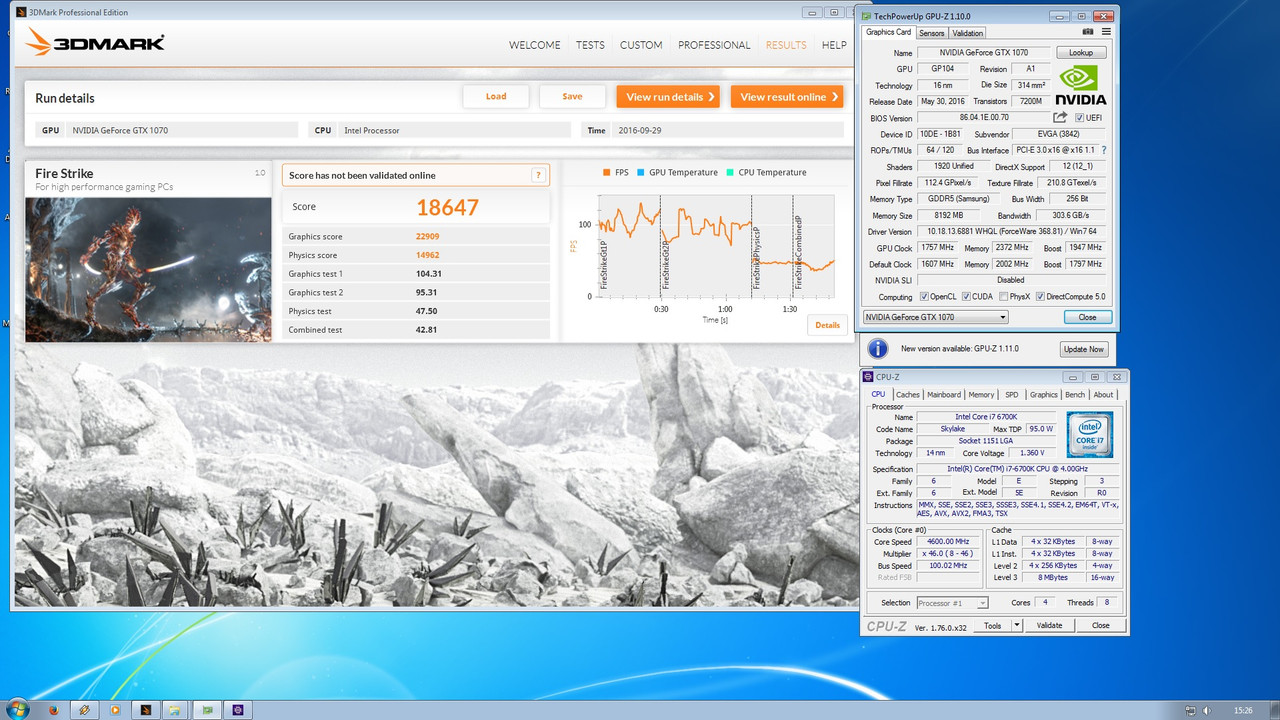Toggle the OpenCL checkbox
Screen dimensions: 1280x720
pos(923,297)
